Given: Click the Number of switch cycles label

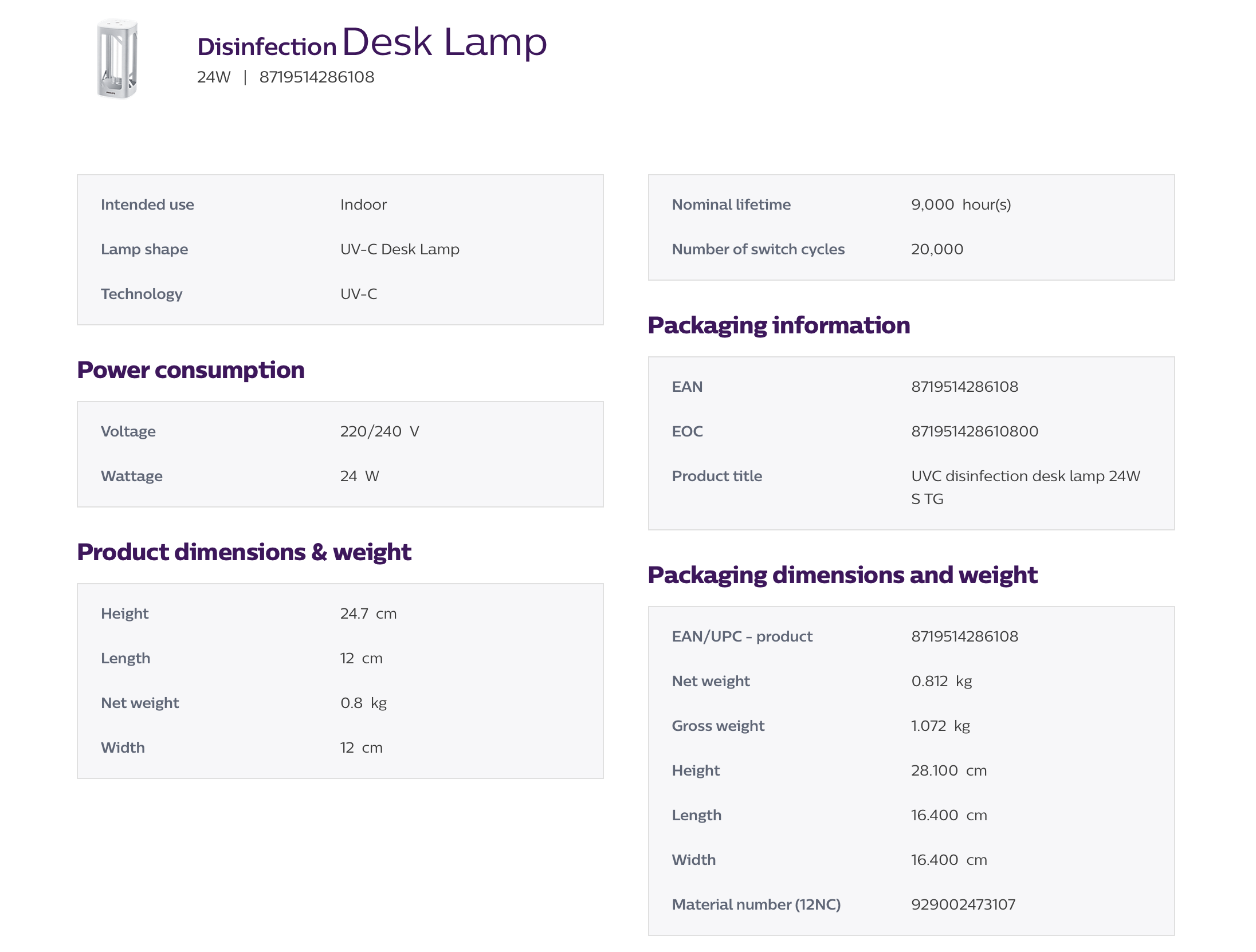Looking at the screenshot, I should tap(757, 249).
